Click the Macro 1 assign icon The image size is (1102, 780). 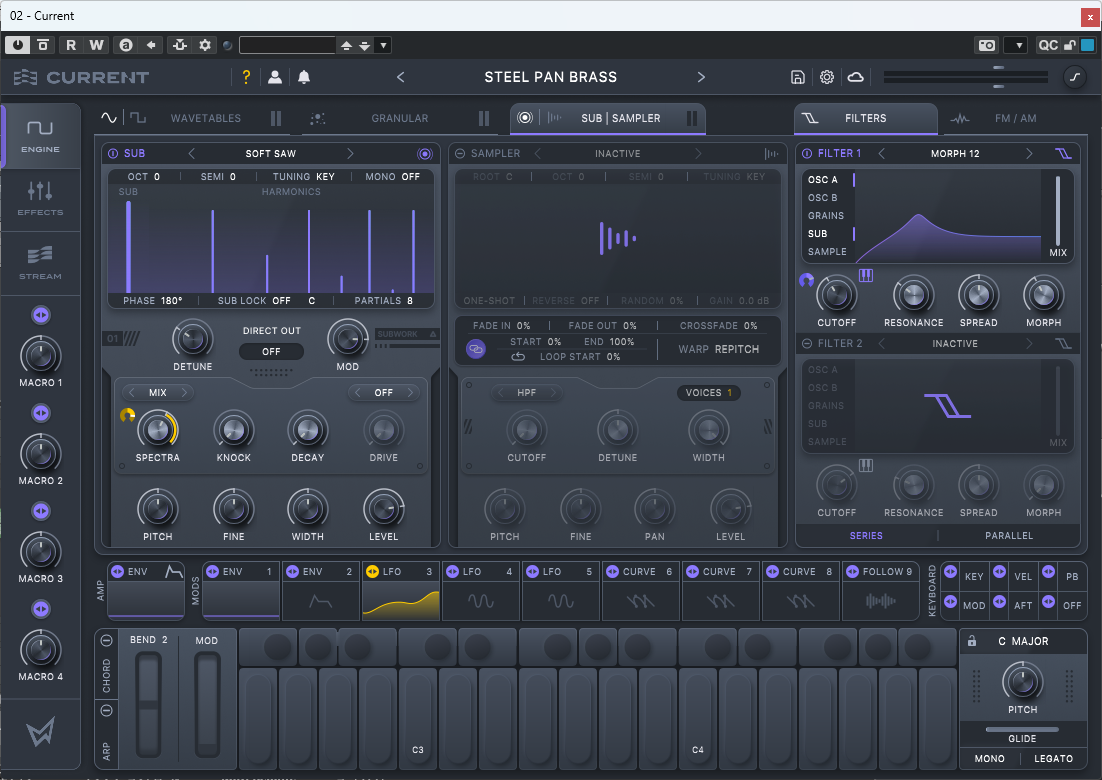tap(41, 316)
